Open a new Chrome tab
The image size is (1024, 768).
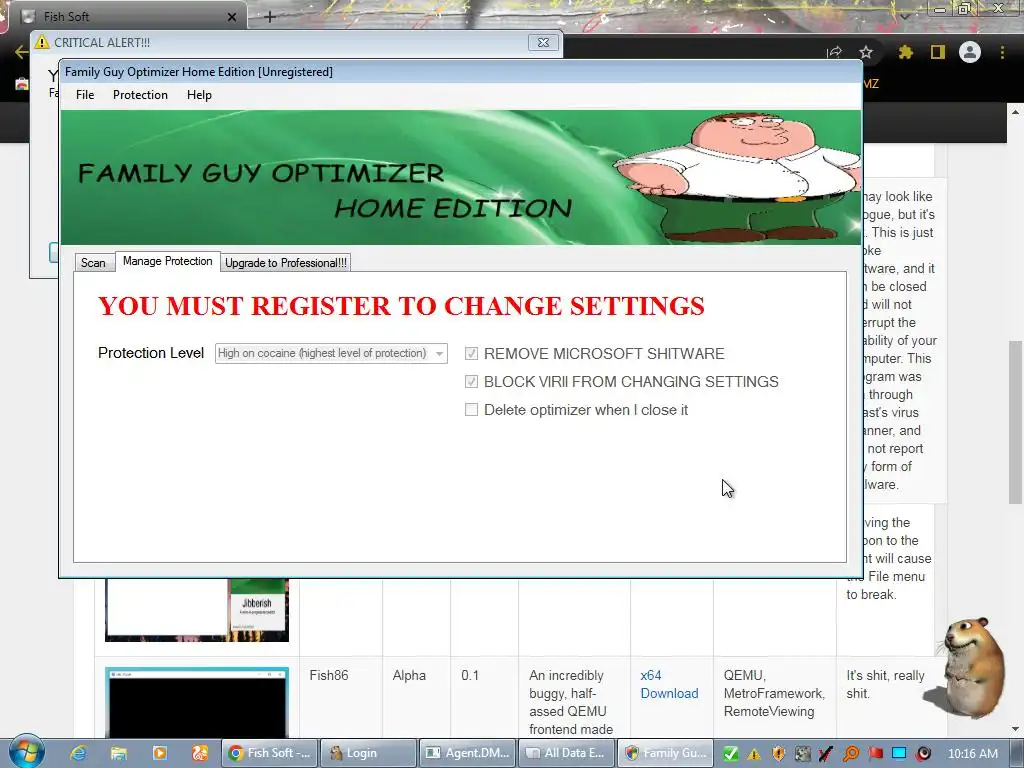(x=270, y=17)
